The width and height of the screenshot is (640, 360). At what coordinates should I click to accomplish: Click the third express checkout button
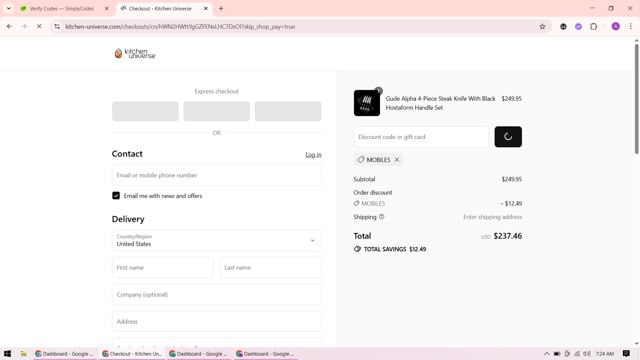coord(288,111)
